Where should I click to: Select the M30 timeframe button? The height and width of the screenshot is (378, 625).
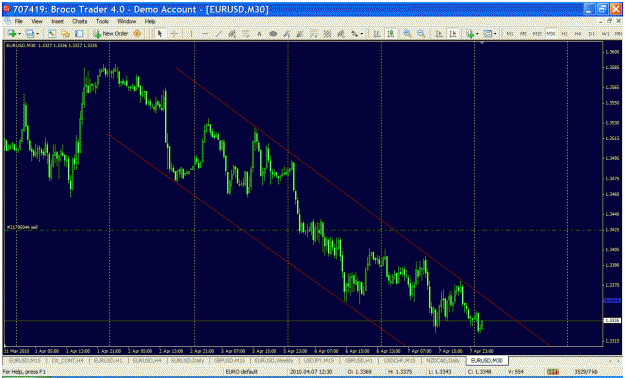[551, 34]
